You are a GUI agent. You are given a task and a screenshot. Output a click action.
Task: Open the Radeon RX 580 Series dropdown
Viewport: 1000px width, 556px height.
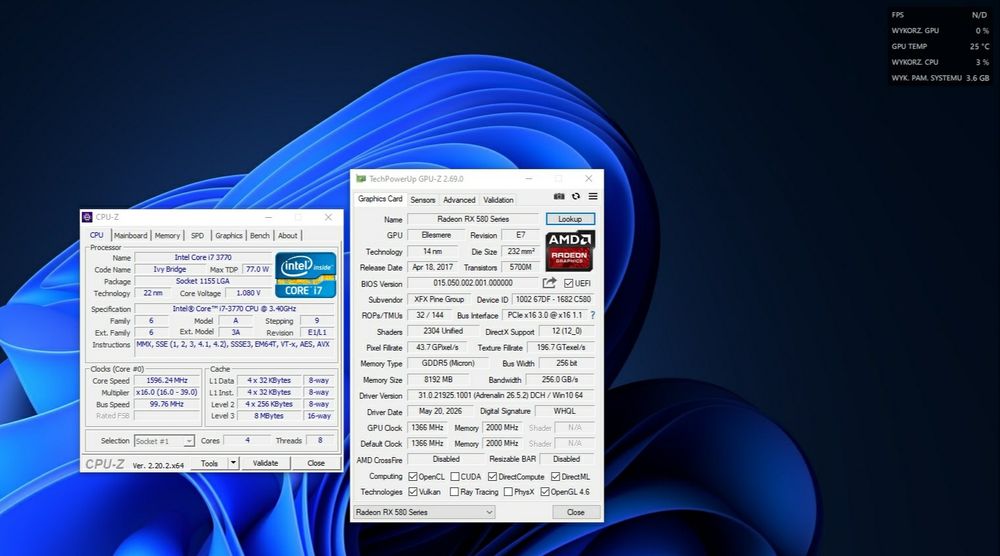(x=424, y=512)
